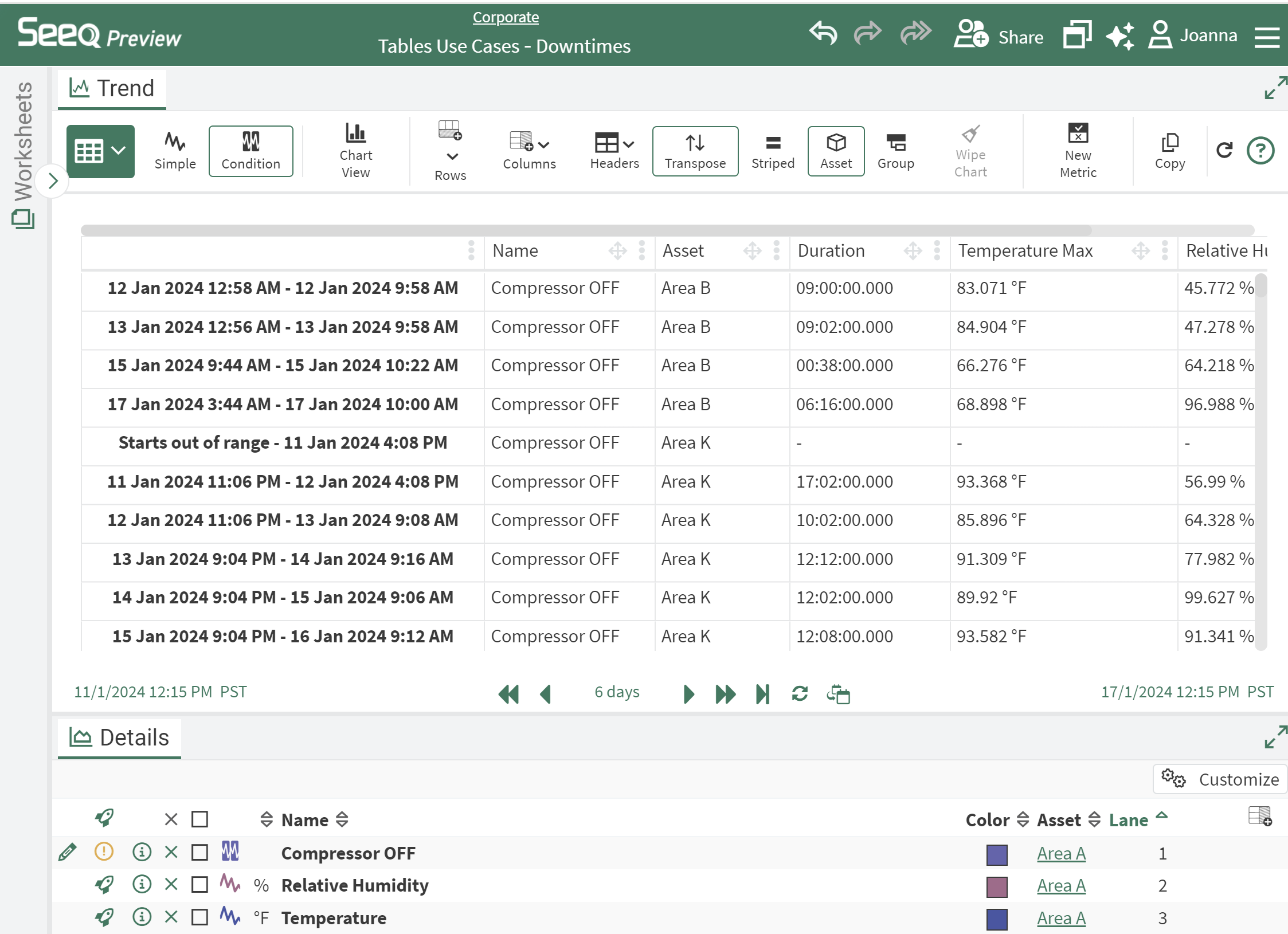Image resolution: width=1288 pixels, height=934 pixels.
Task: Open Customize for details pane
Action: (x=1220, y=779)
